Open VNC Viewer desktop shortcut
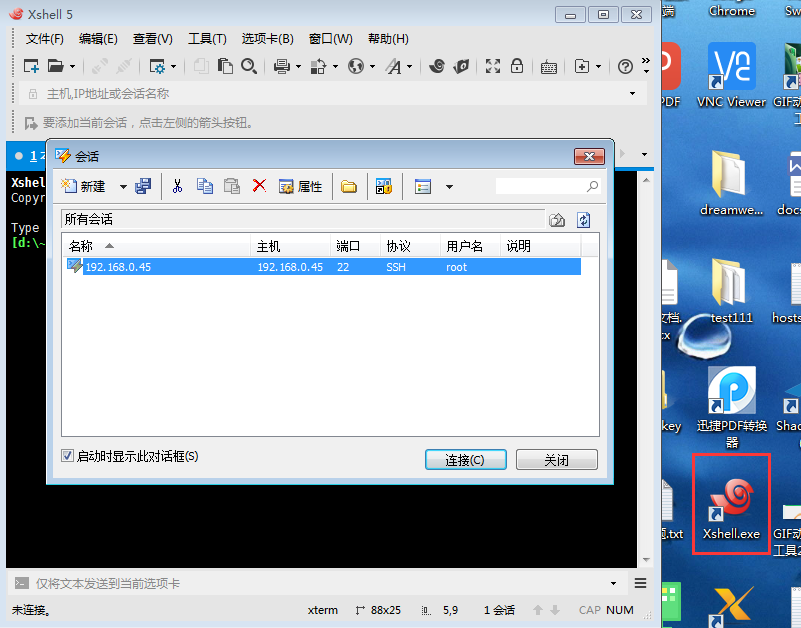This screenshot has height=628, width=801. click(731, 75)
